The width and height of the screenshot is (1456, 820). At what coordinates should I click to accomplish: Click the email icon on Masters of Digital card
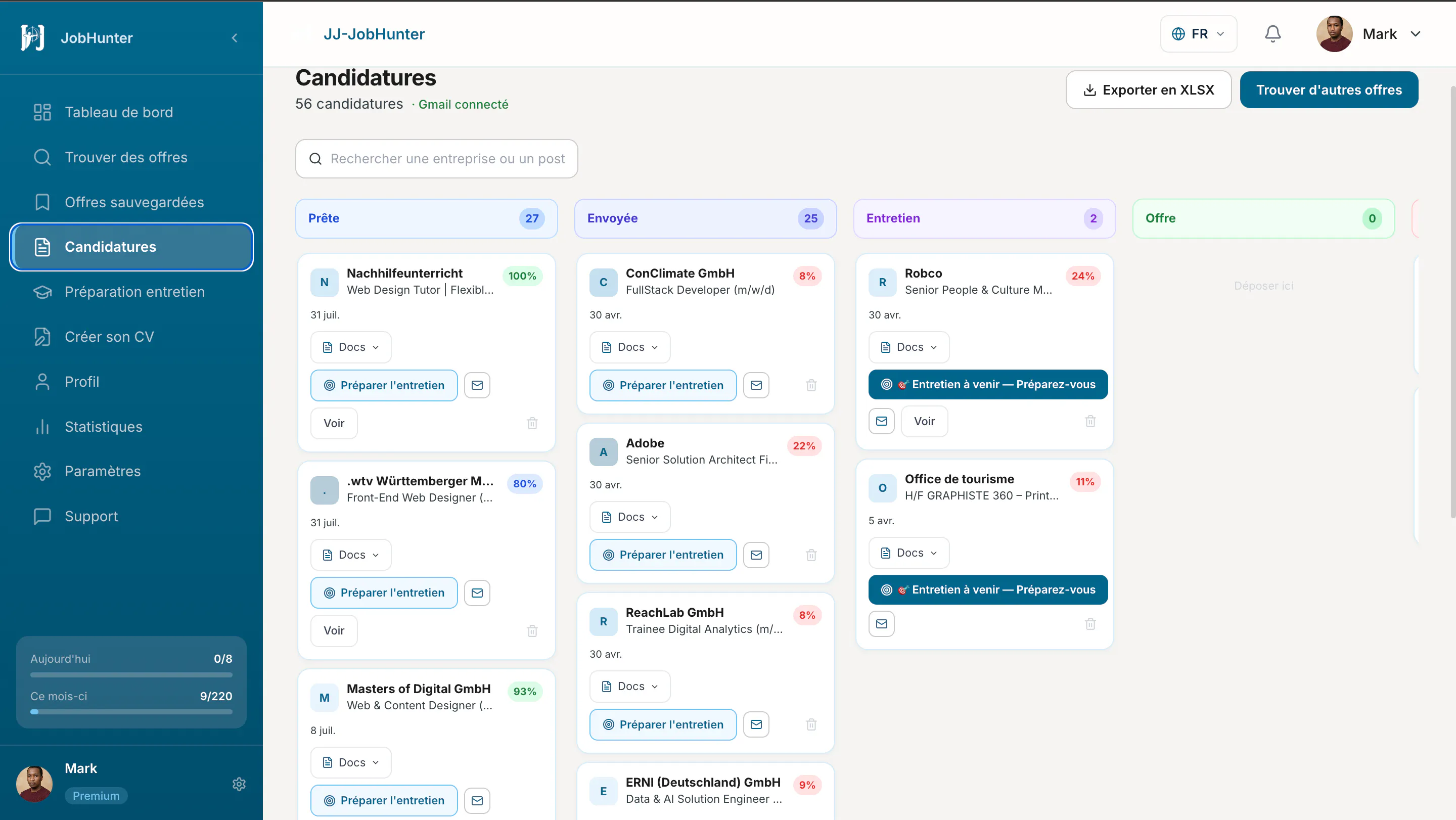click(477, 800)
